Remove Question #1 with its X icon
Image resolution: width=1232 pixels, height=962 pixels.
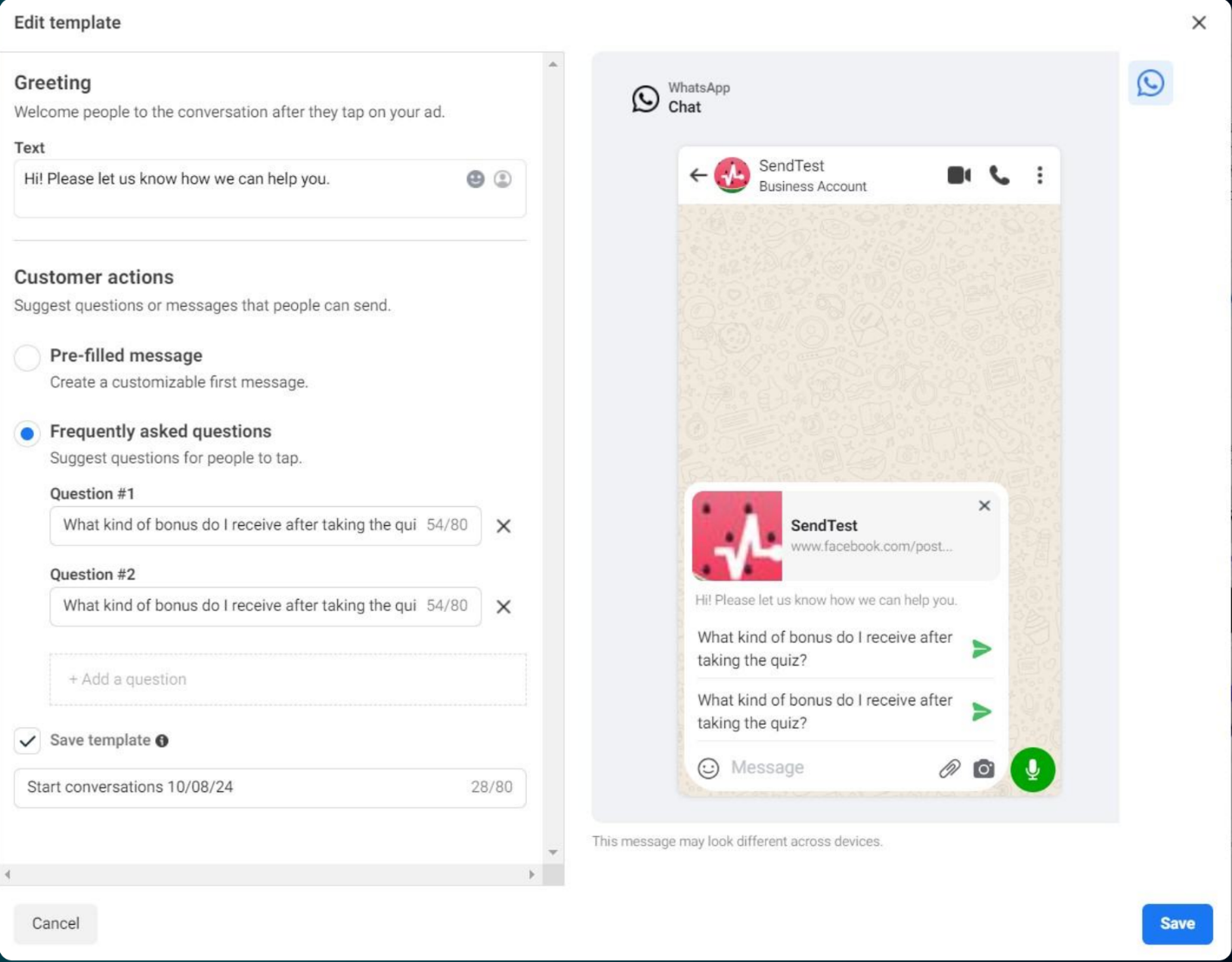(x=503, y=526)
